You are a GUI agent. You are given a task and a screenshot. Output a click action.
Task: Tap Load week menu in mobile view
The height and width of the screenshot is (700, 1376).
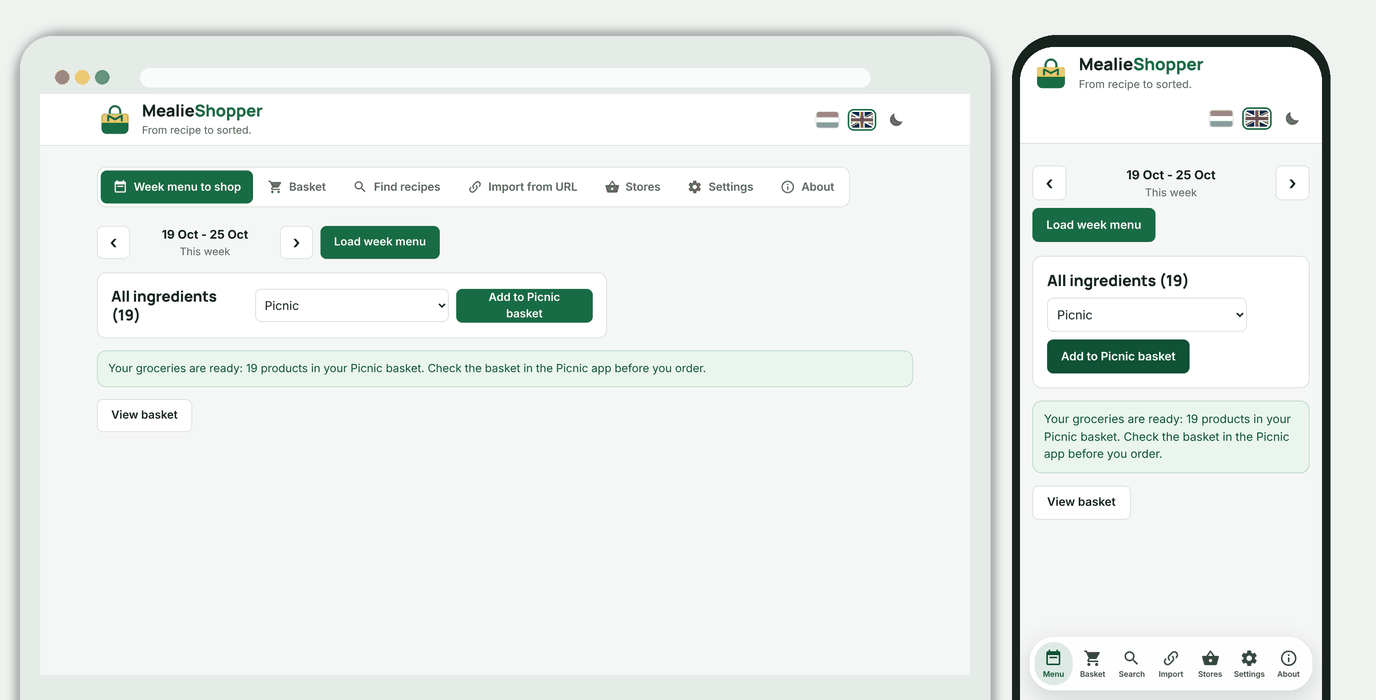pyautogui.click(x=1093, y=225)
